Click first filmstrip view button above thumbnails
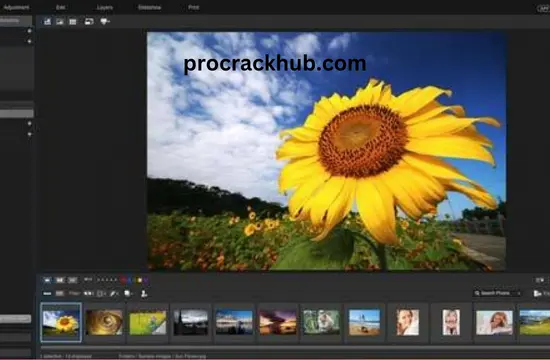This screenshot has height=360, width=550. click(47, 280)
